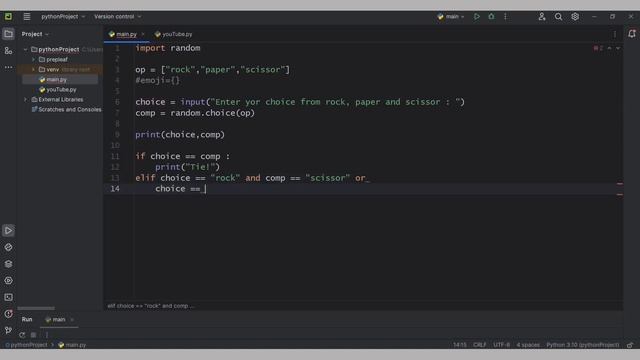
Task: Select Scratches and Consoles item
Action: tap(69, 109)
